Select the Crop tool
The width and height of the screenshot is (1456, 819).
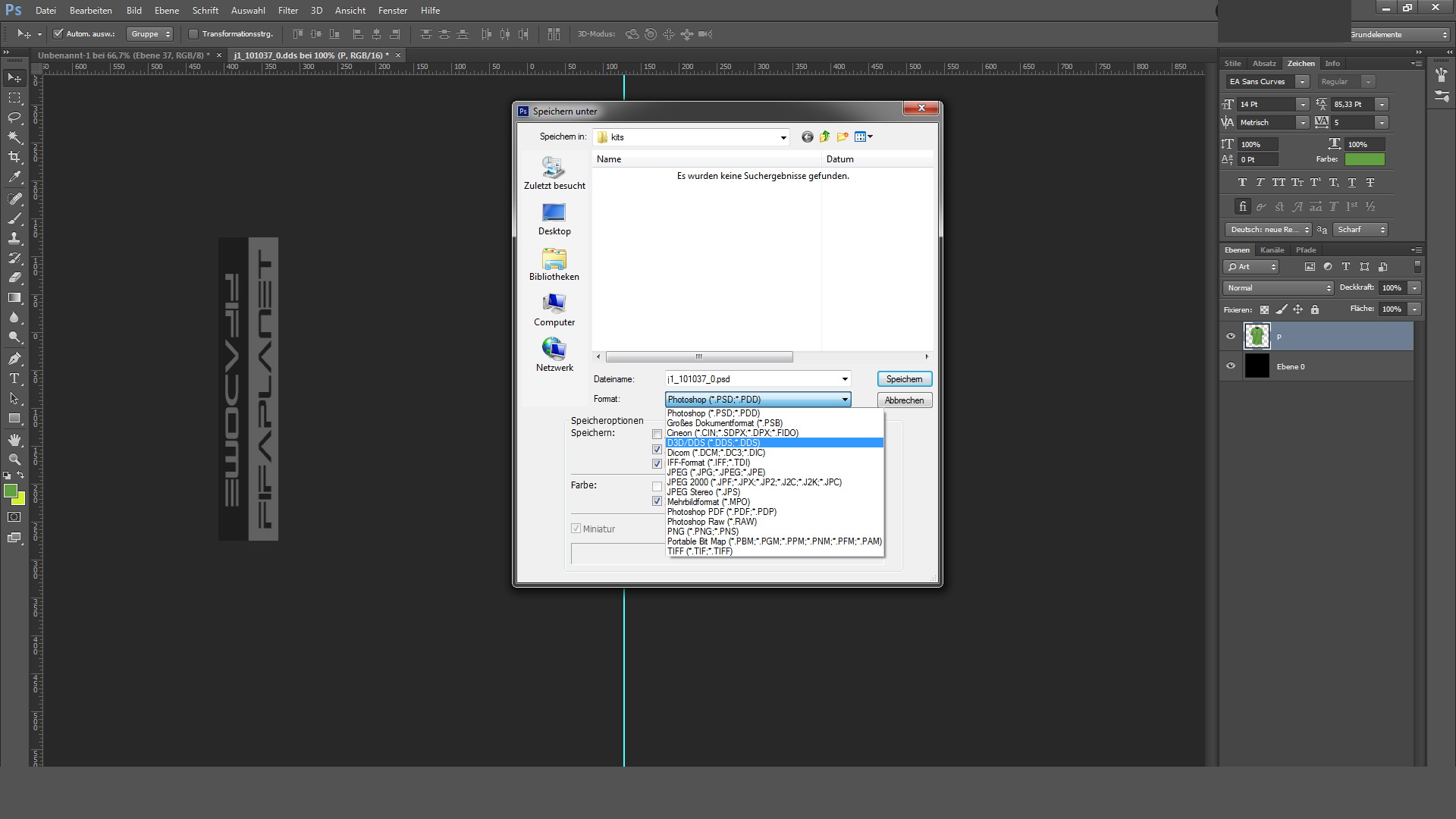pyautogui.click(x=14, y=157)
